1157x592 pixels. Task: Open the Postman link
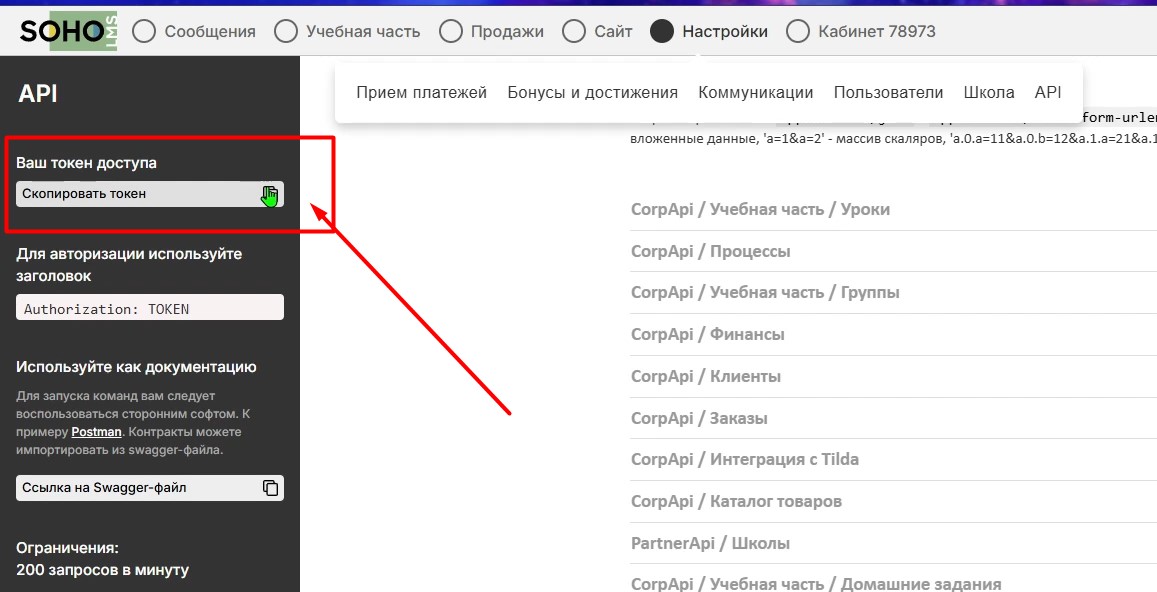pyautogui.click(x=96, y=432)
